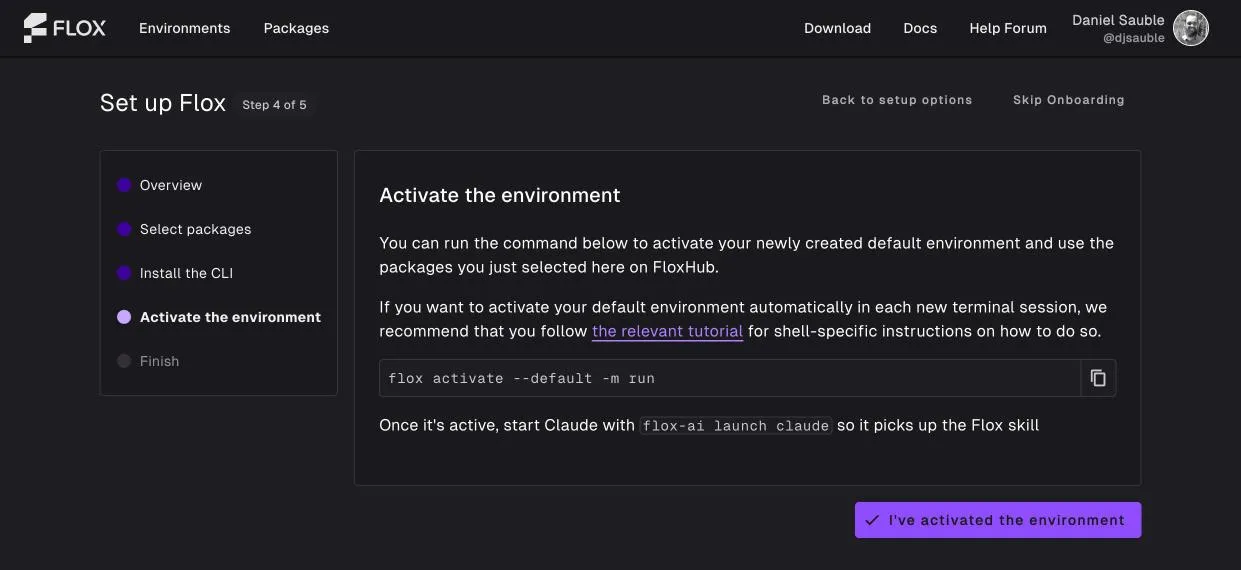1241x570 pixels.
Task: Visit the Help Forum
Action: click(x=1008, y=28)
